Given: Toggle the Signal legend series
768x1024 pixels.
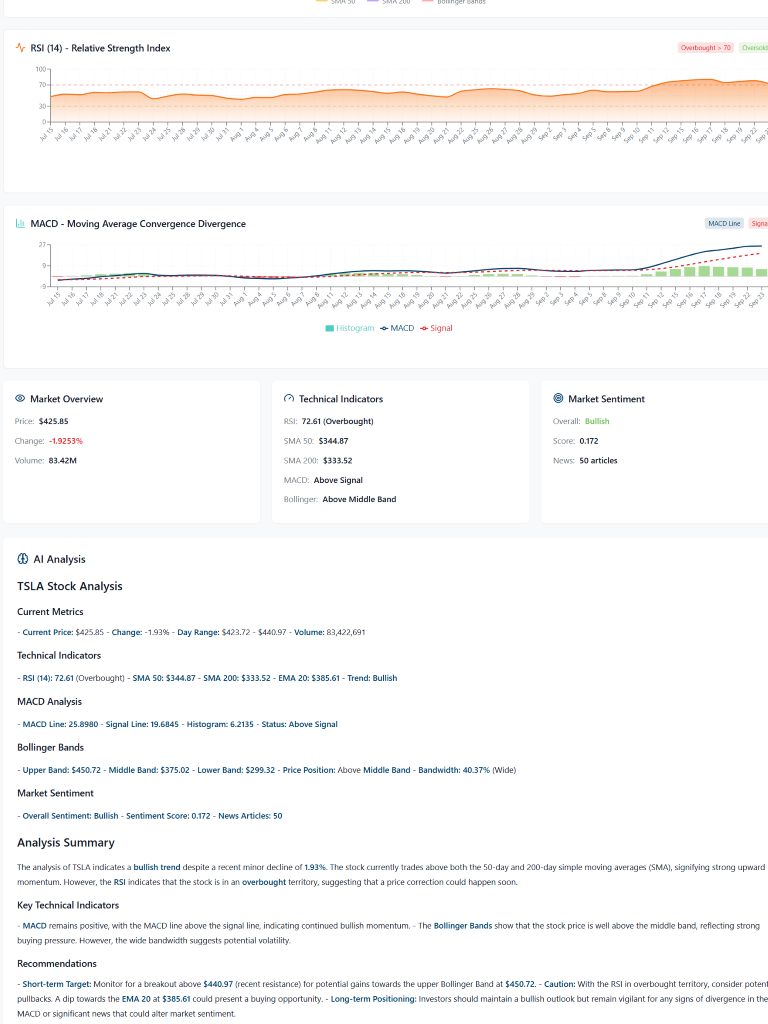Looking at the screenshot, I should coord(436,328).
